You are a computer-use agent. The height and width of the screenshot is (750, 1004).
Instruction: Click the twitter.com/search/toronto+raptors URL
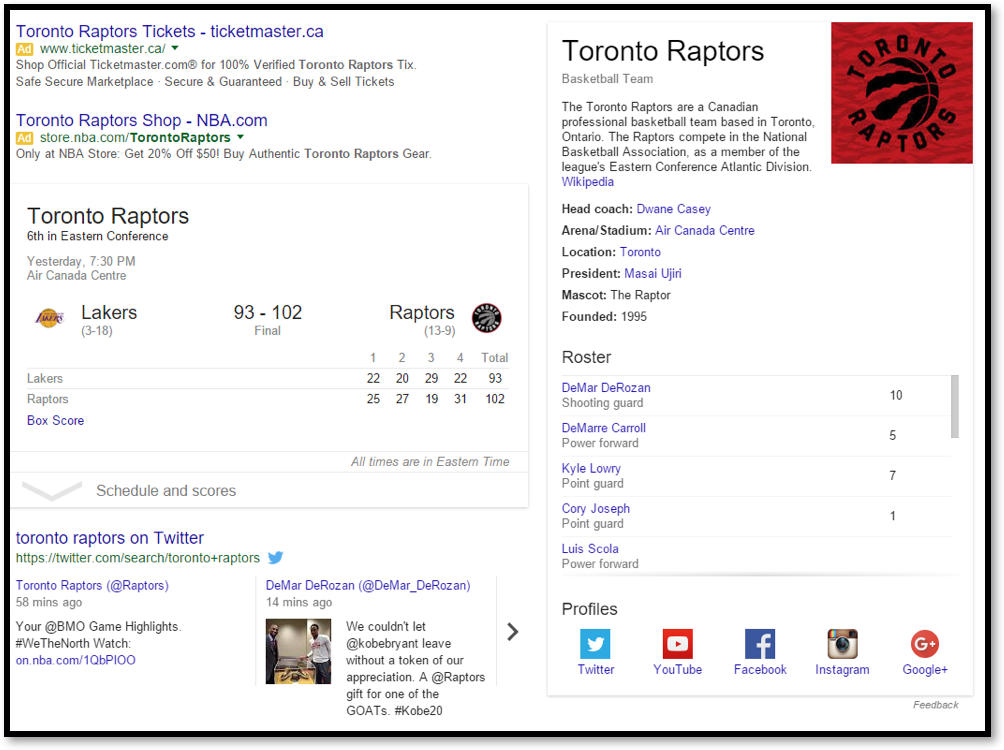pos(138,558)
